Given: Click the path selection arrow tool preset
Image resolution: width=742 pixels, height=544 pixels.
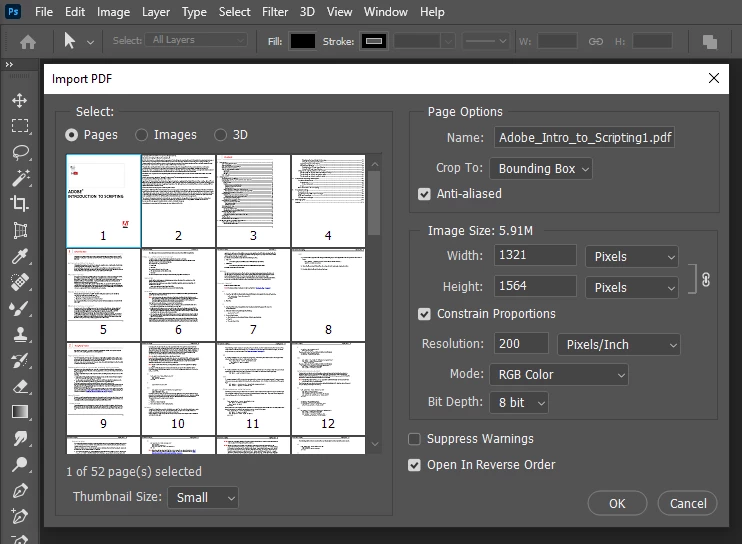Looking at the screenshot, I should 70,41.
